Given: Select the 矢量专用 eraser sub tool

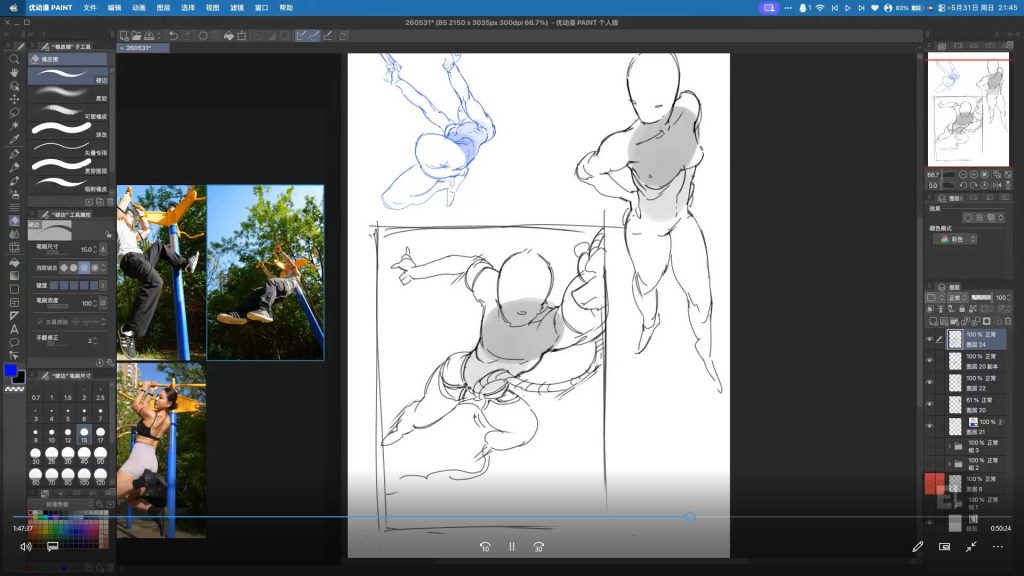Looking at the screenshot, I should click(69, 148).
